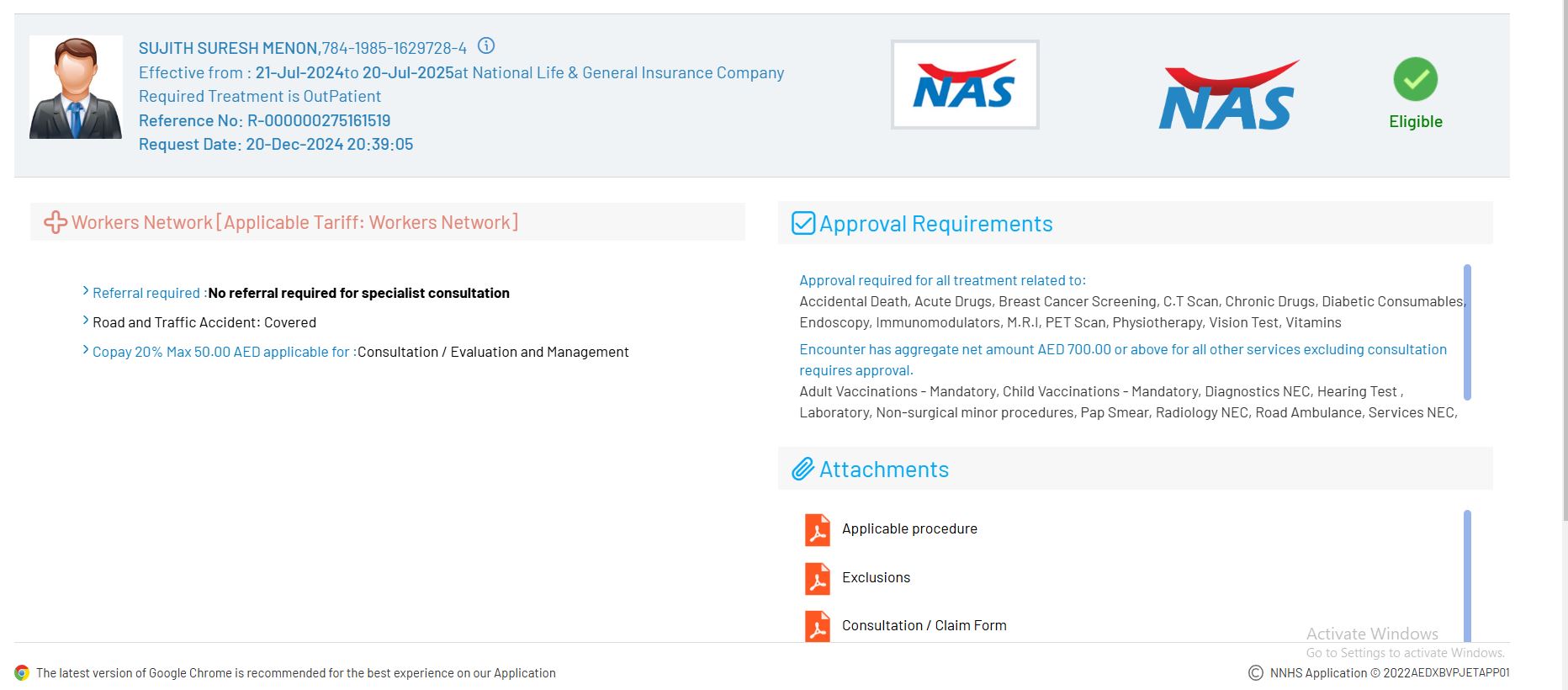Click the Workers Network Applicable Tariff heading
The width and height of the screenshot is (1568, 690).
click(x=294, y=222)
